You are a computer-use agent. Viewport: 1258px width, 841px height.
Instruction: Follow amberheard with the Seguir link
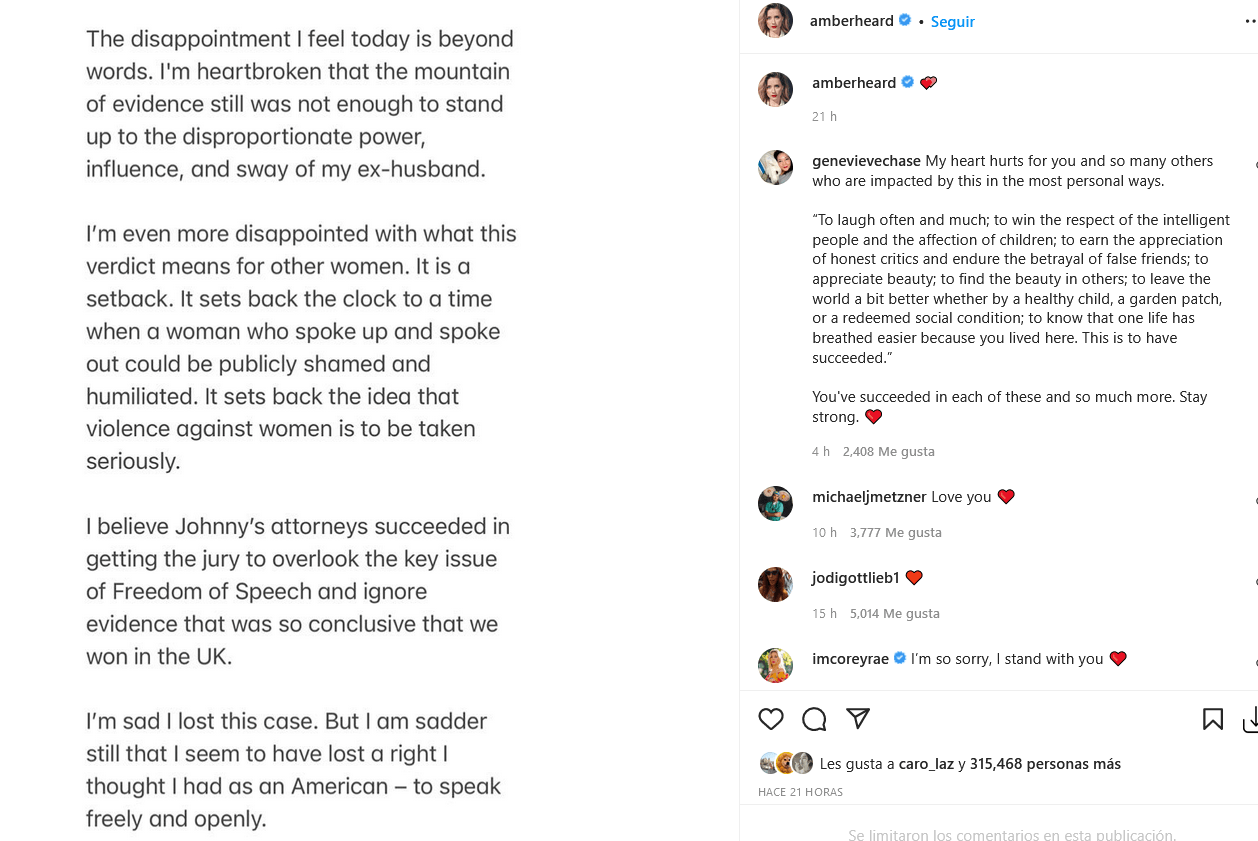[x=953, y=22]
